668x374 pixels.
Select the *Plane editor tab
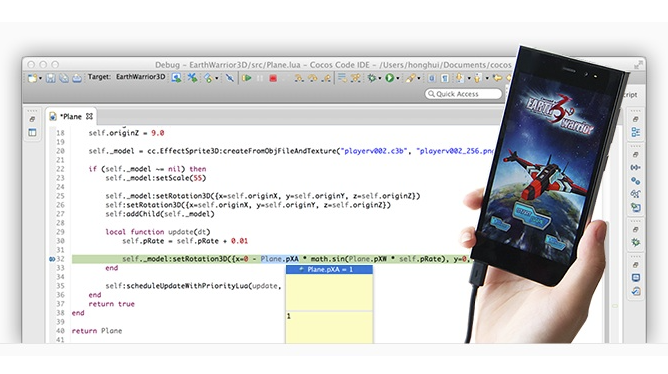(x=70, y=116)
